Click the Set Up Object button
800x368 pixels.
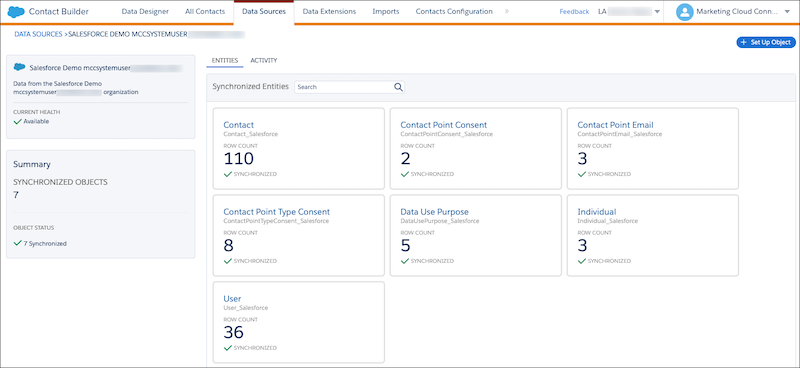pos(766,42)
